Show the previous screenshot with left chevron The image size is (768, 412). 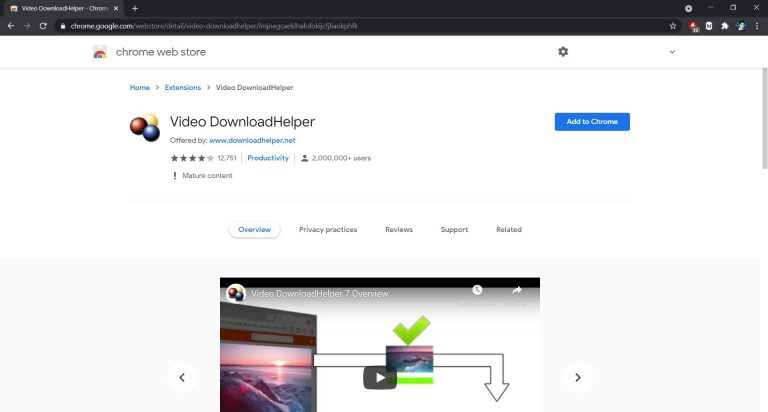[182, 377]
